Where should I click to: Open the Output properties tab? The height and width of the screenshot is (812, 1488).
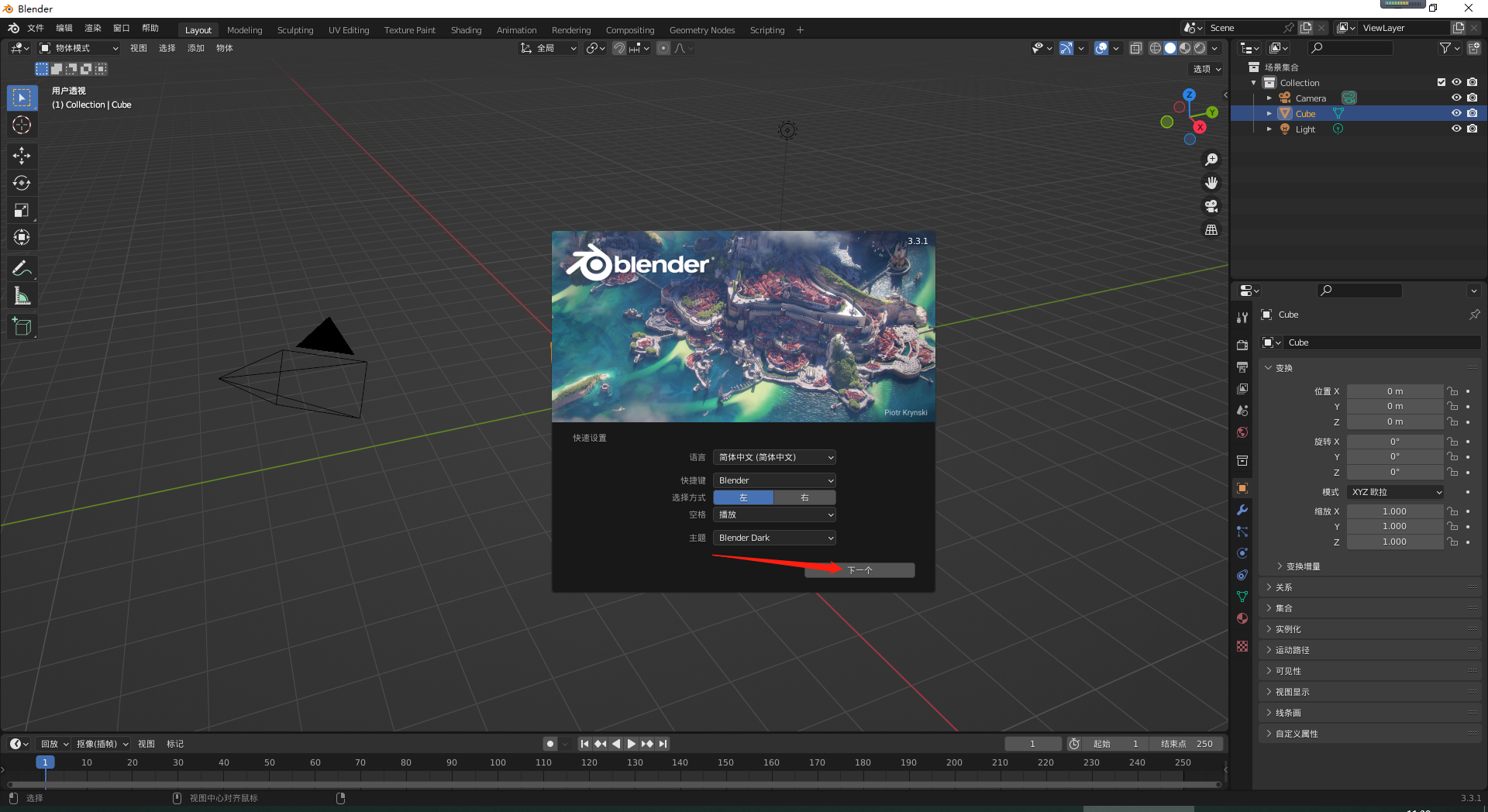click(1242, 366)
